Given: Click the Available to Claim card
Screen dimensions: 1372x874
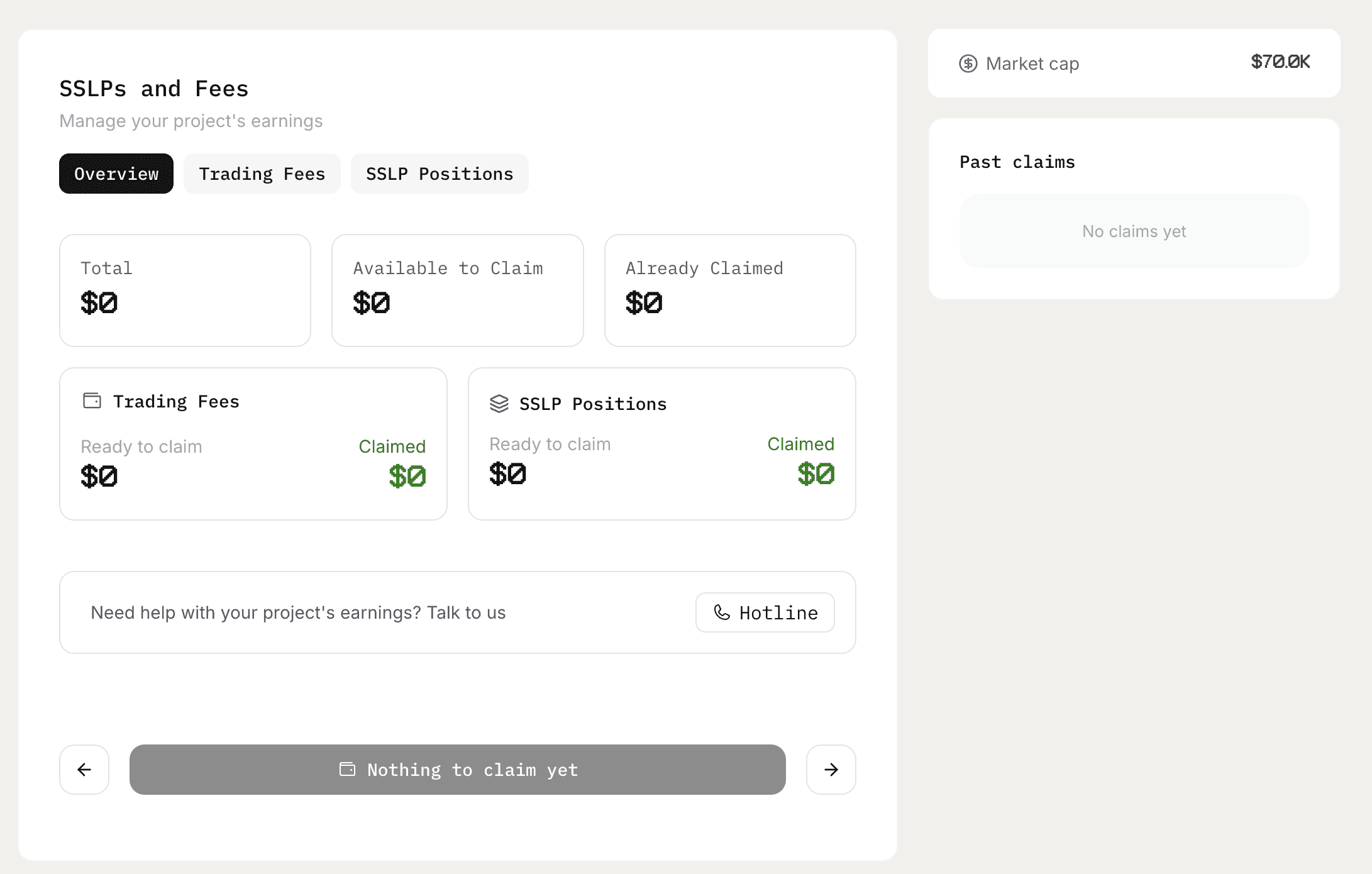Looking at the screenshot, I should [x=457, y=290].
